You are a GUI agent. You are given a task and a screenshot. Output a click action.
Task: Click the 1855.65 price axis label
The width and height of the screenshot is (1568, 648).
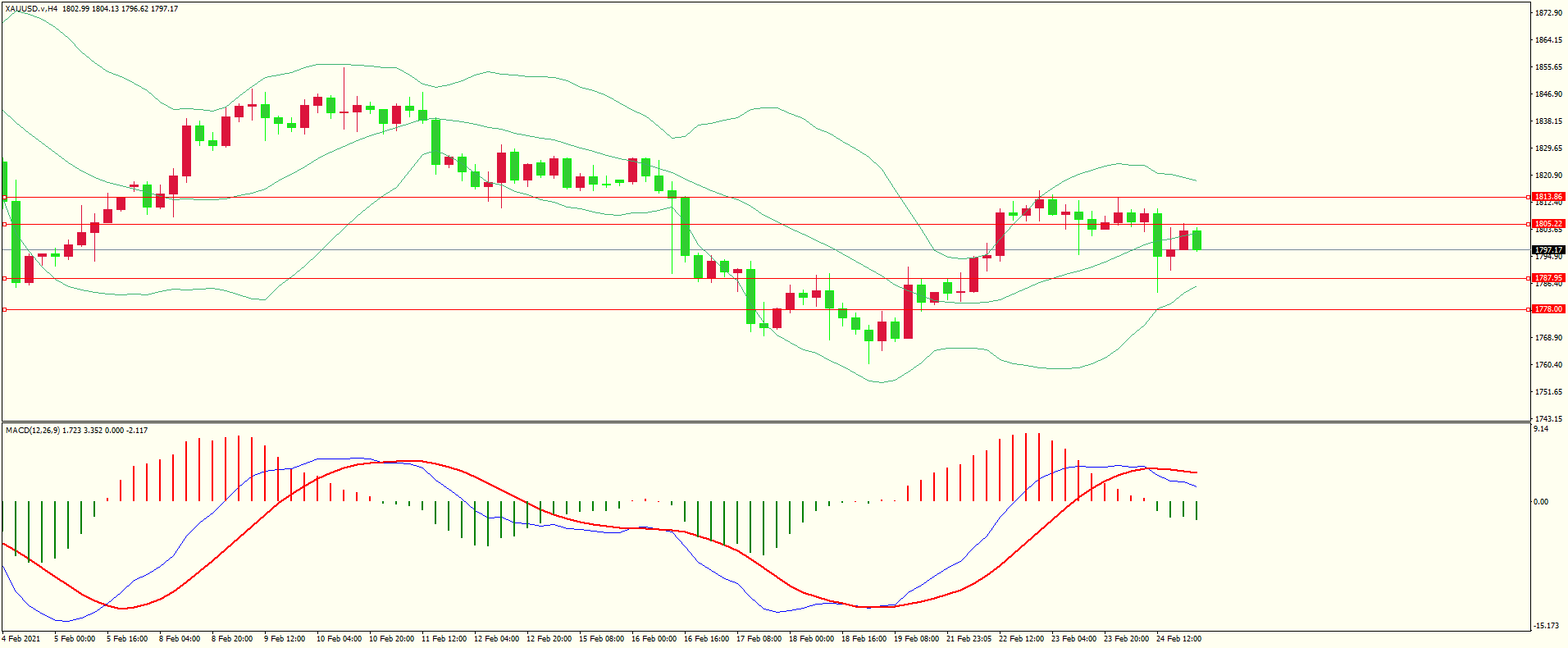[x=1548, y=67]
